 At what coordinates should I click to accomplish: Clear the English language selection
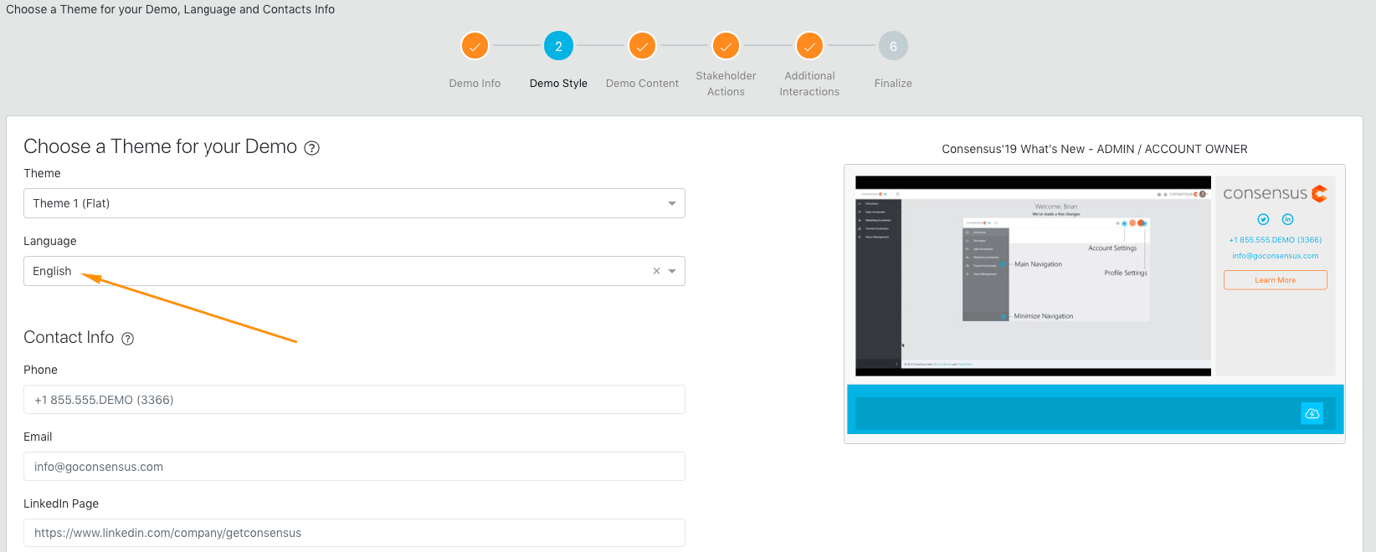point(656,271)
